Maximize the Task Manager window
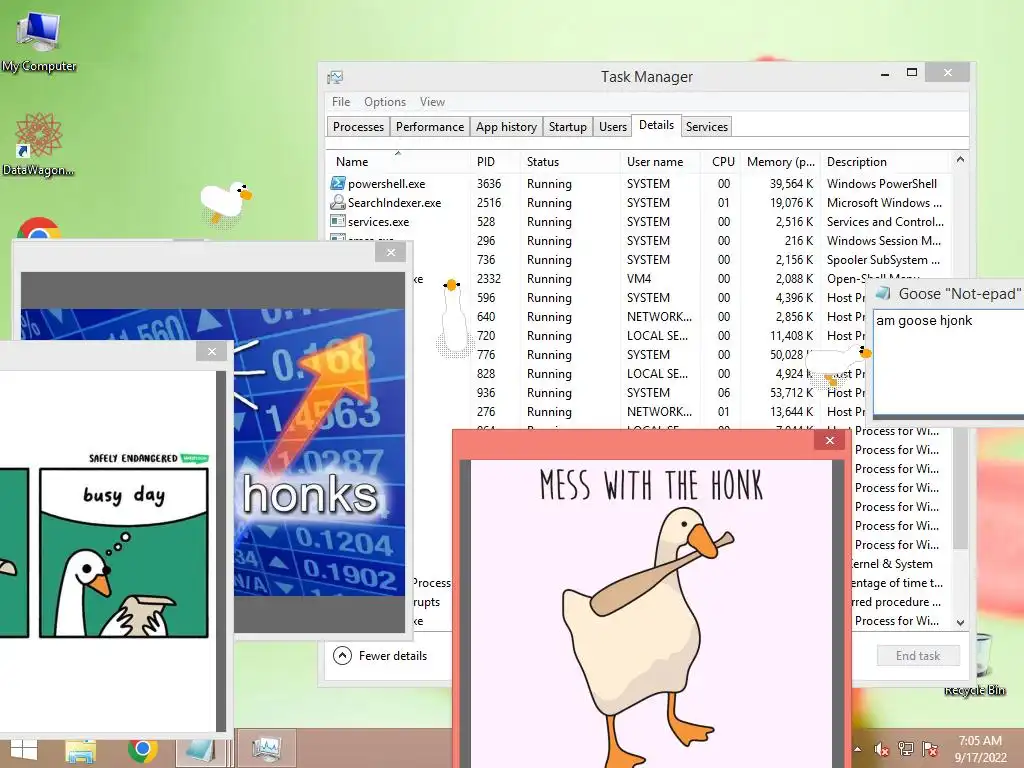1024x768 pixels. (912, 72)
